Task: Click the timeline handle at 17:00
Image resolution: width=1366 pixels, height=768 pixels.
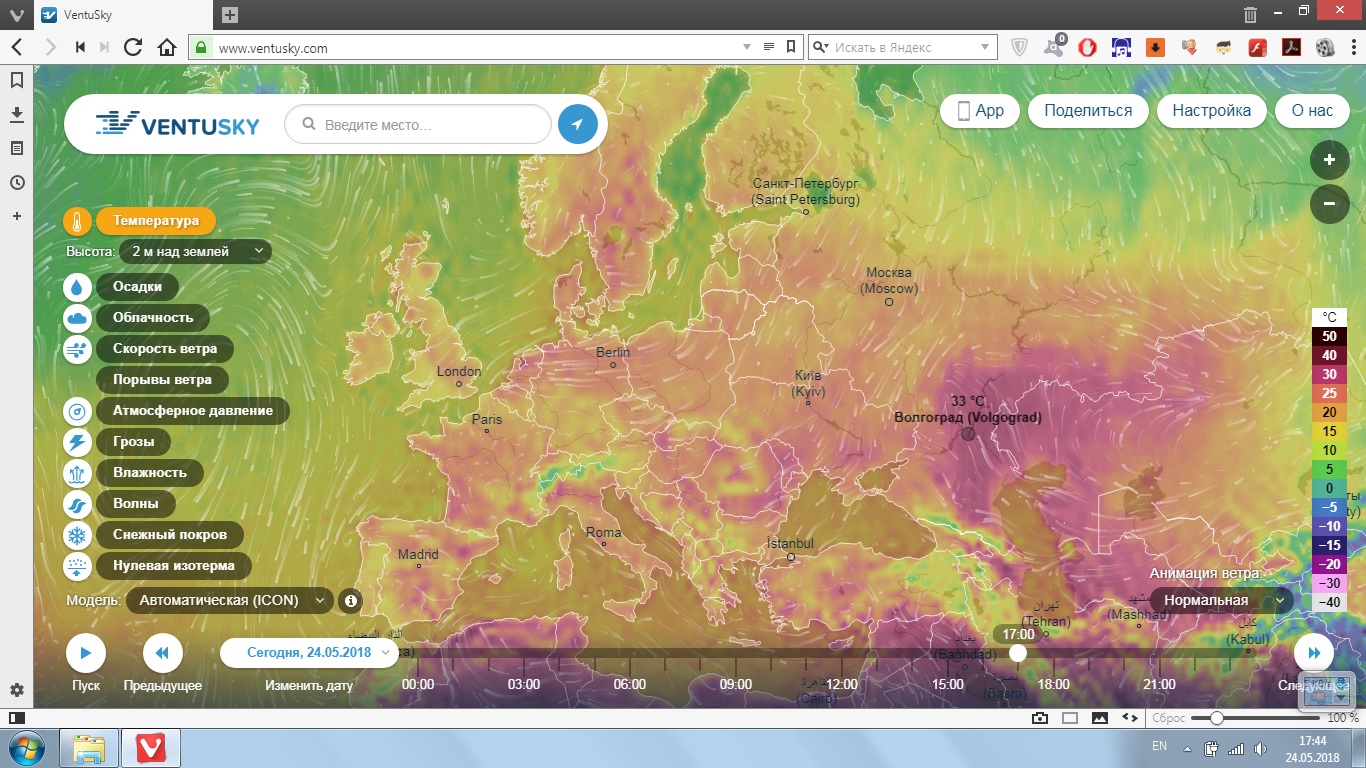Action: [x=1018, y=653]
